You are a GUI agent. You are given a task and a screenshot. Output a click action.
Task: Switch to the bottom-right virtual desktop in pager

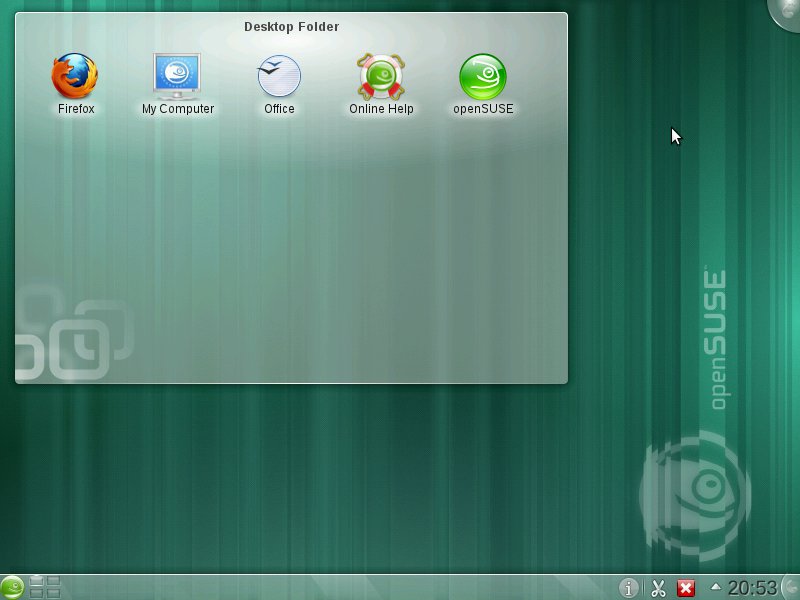click(x=54, y=593)
